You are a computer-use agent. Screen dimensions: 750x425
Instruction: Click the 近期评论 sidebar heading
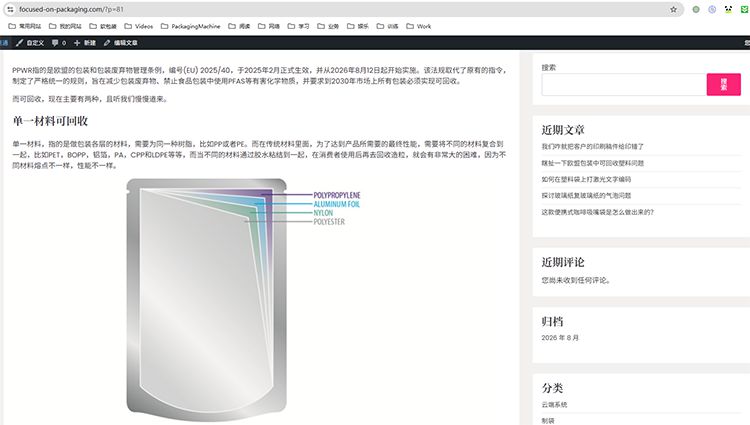point(563,262)
